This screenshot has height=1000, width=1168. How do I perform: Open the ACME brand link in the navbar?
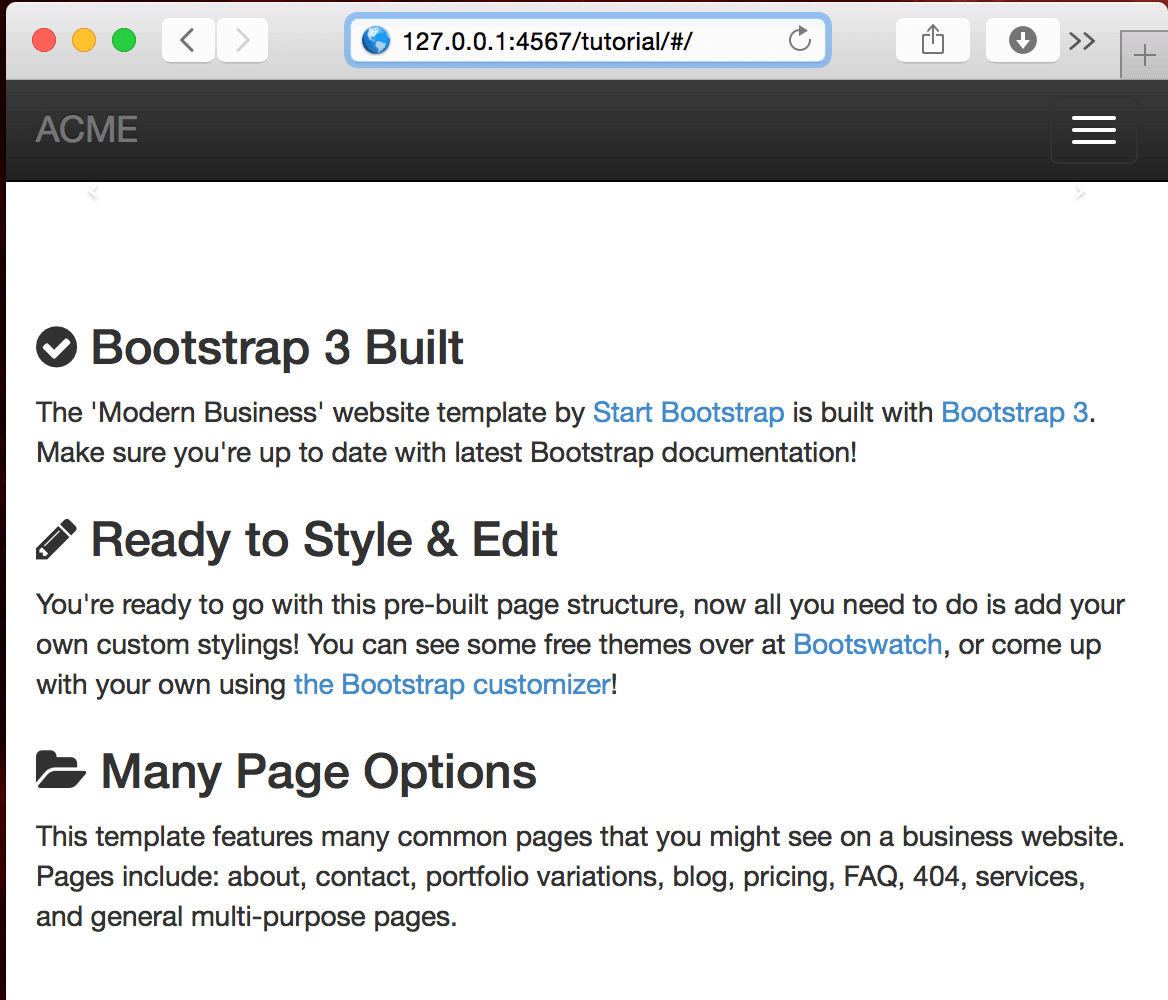87,130
